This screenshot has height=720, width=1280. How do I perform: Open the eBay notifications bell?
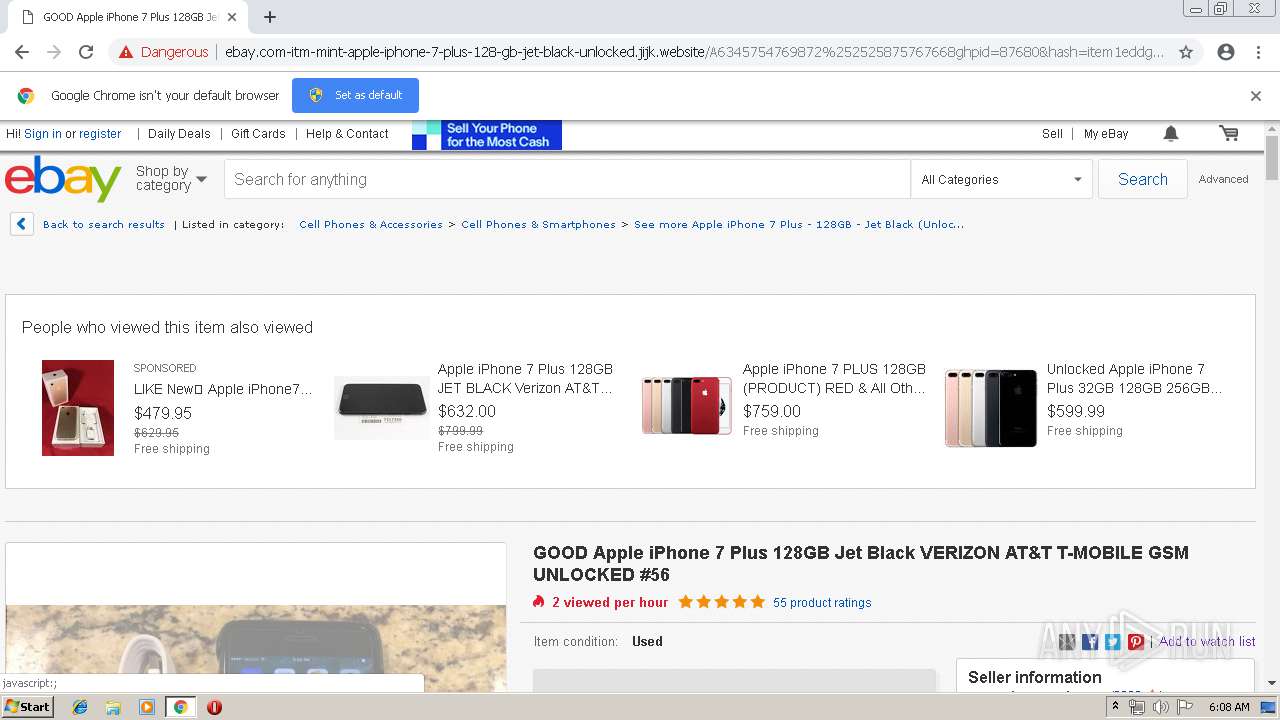click(x=1171, y=133)
